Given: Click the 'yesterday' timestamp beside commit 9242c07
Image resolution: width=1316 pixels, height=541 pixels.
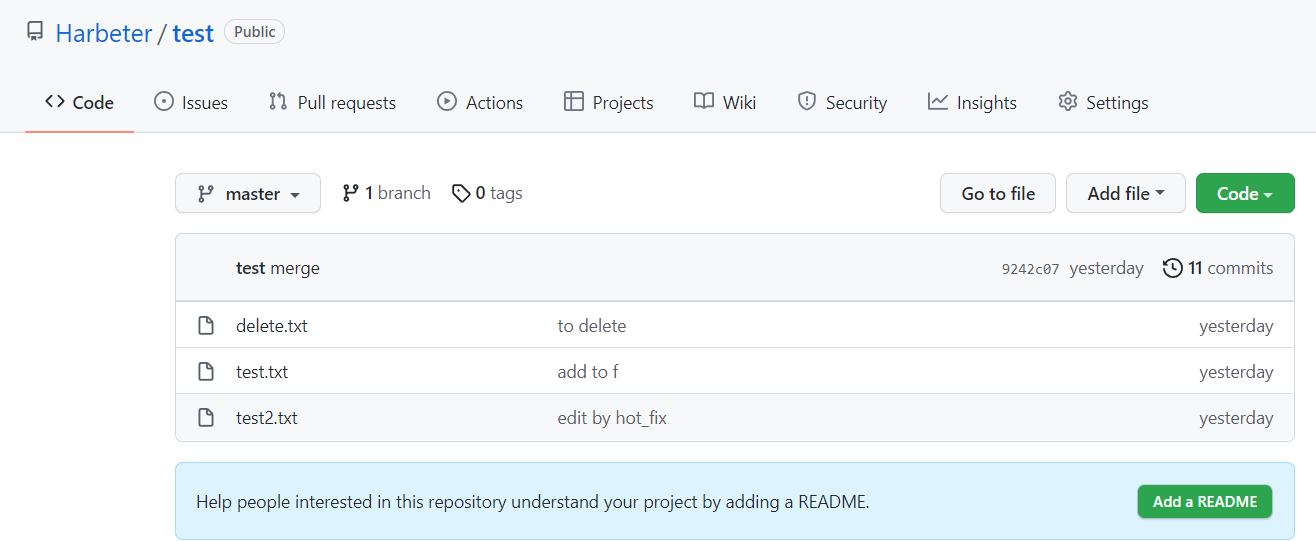Looking at the screenshot, I should coord(1106,268).
